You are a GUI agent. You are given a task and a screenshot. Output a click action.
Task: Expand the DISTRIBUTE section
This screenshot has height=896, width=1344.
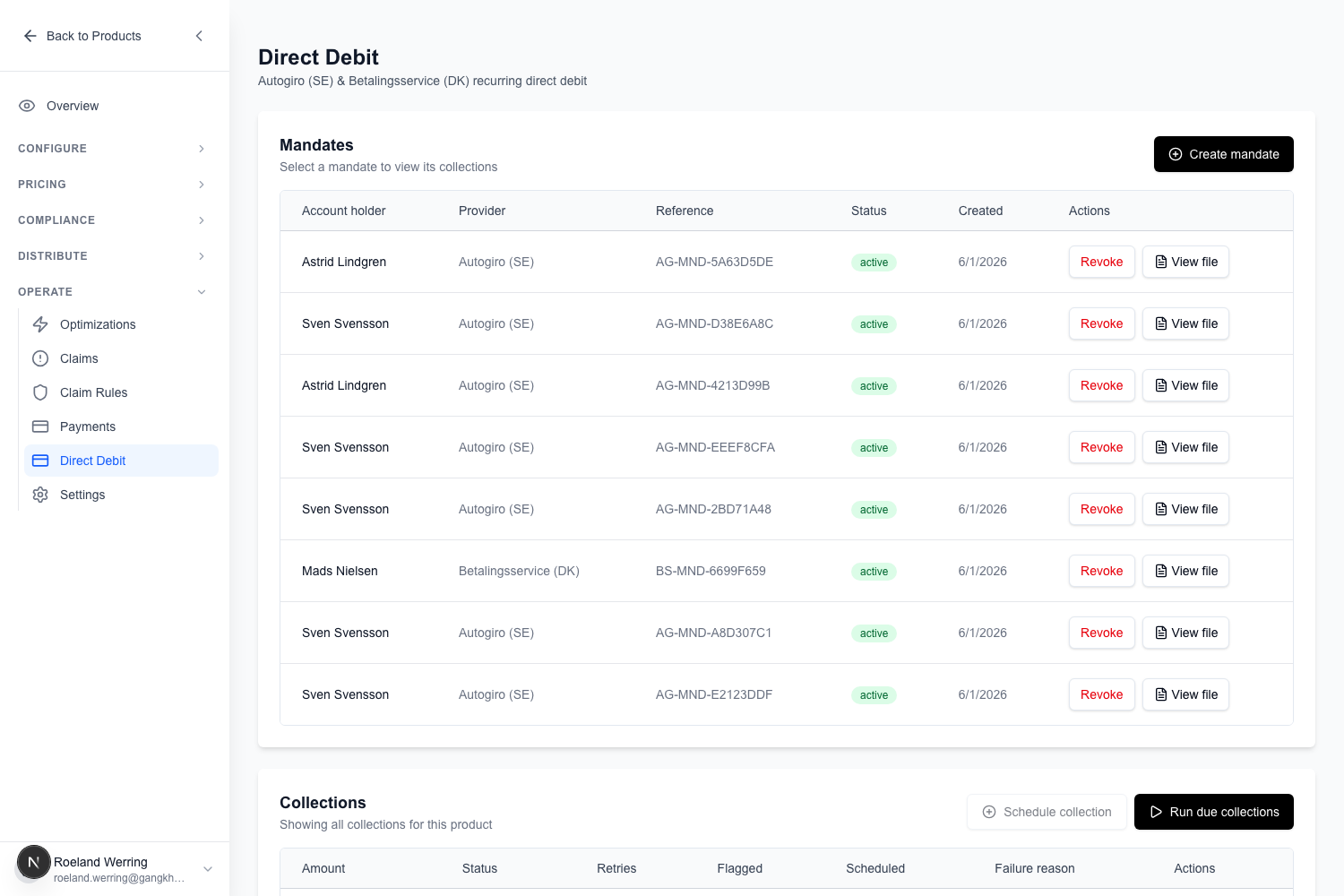114,256
